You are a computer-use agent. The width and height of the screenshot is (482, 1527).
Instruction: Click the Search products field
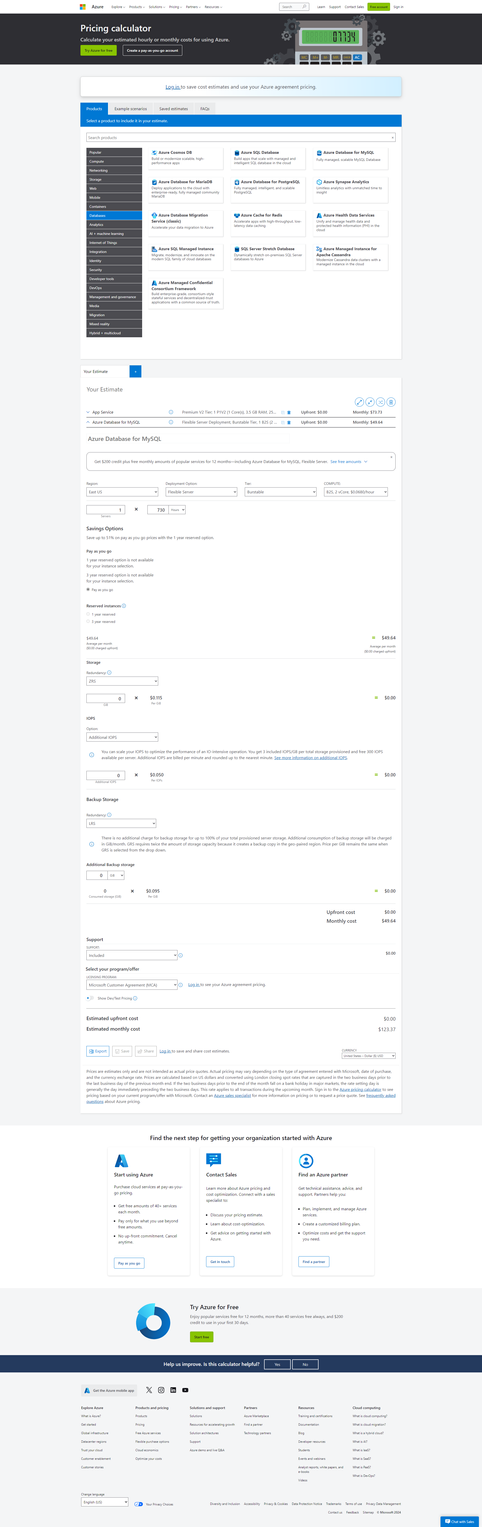240,137
